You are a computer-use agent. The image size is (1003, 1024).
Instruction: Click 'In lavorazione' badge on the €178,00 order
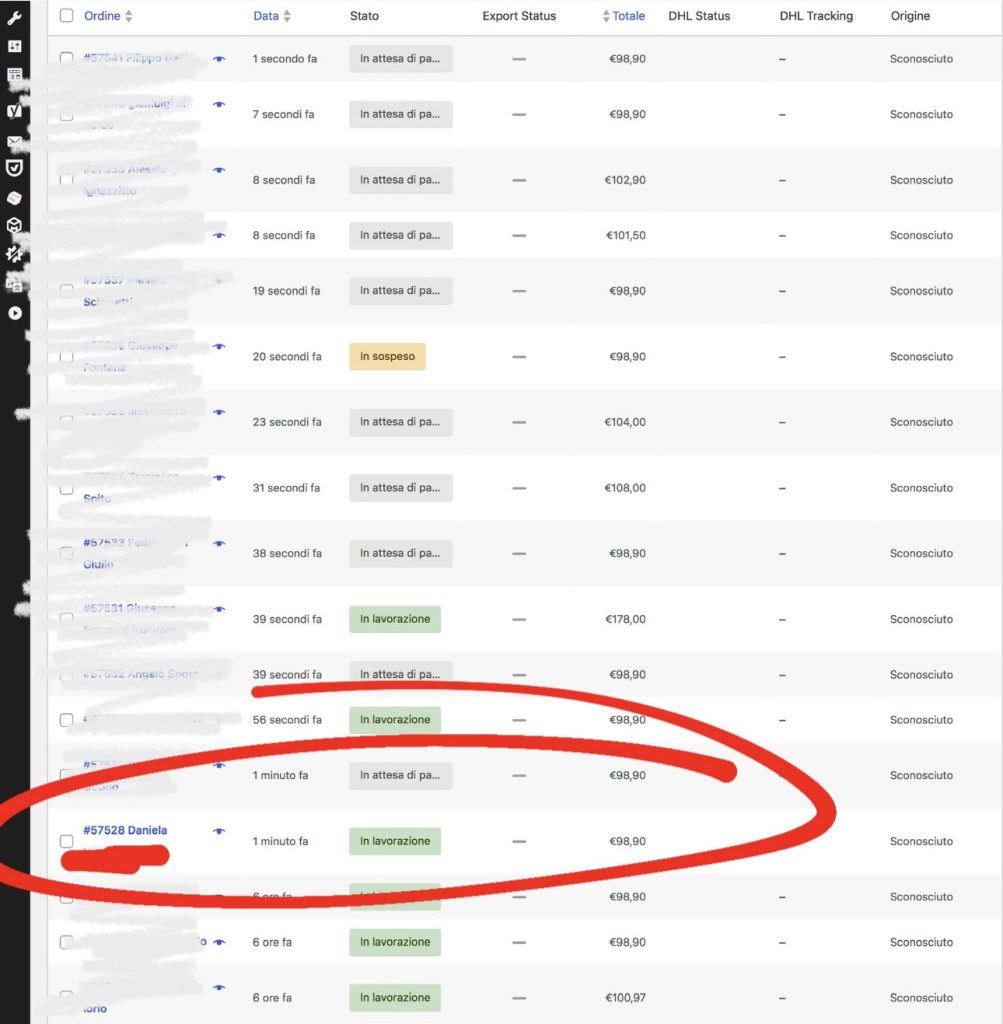tap(395, 619)
